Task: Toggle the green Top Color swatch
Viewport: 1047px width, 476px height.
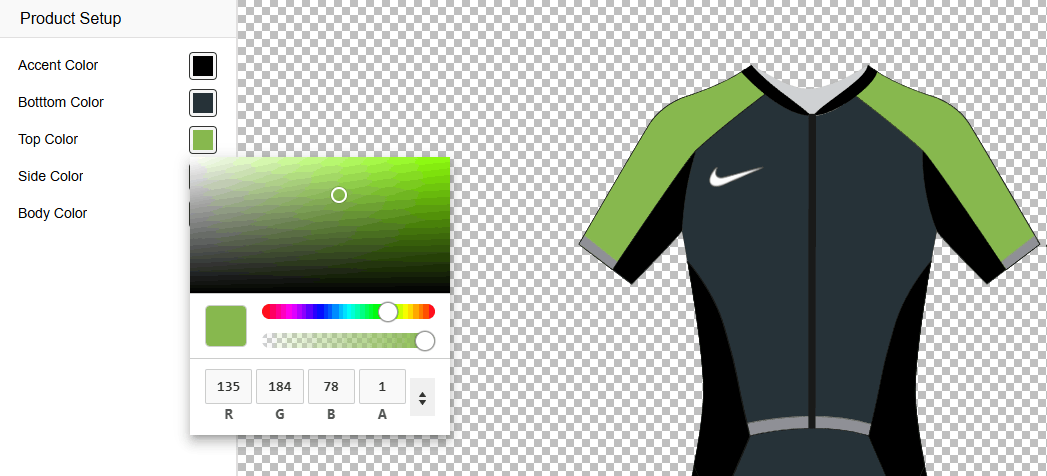Action: pos(203,140)
